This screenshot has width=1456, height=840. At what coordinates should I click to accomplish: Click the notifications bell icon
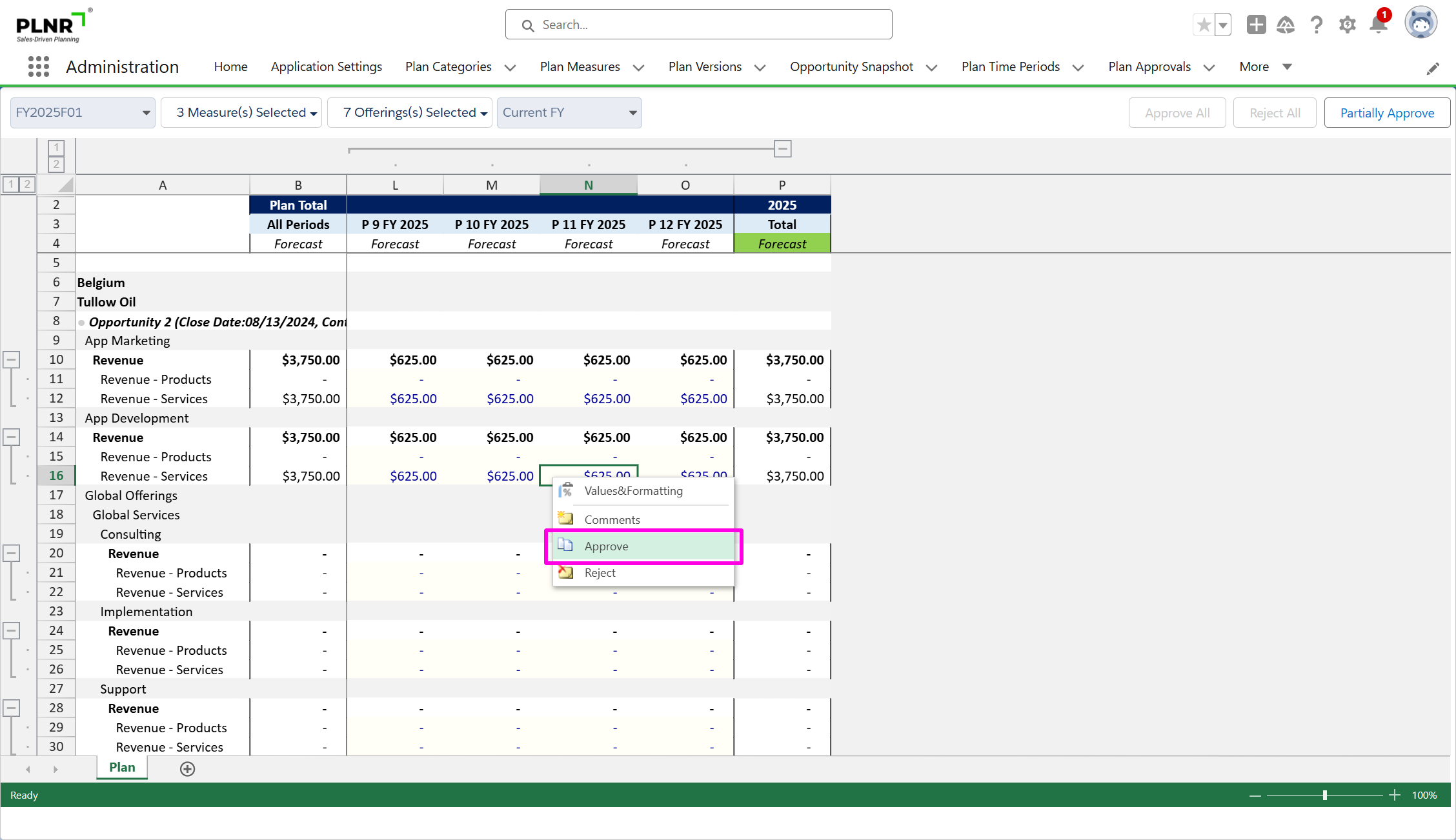click(x=1379, y=25)
